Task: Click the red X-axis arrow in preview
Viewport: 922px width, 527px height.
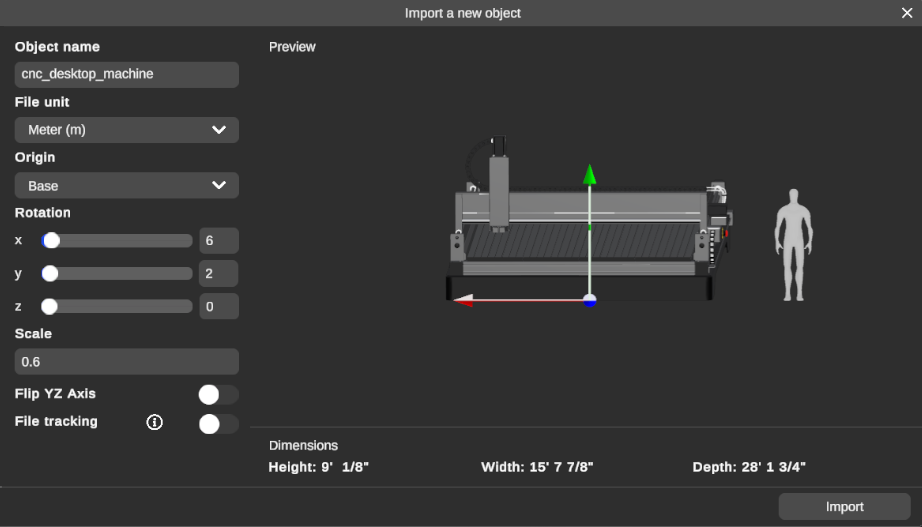Action: pos(464,299)
